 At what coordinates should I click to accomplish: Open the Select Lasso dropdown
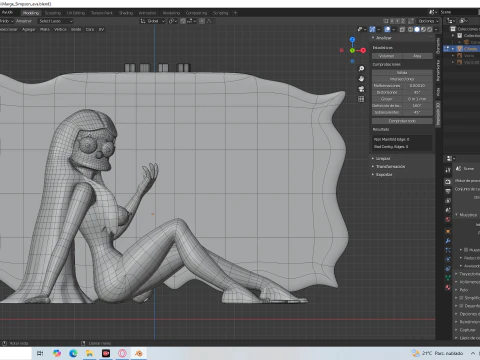(x=55, y=21)
